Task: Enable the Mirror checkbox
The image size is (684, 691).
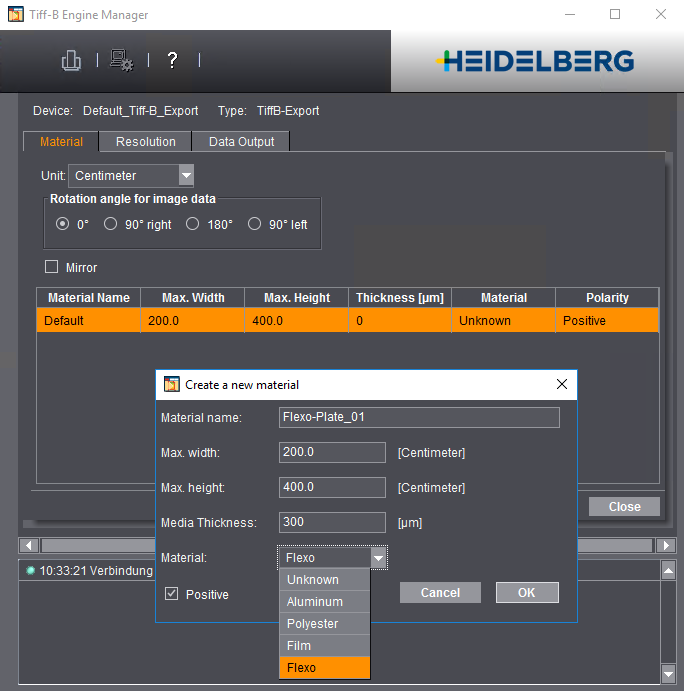Action: [x=52, y=267]
